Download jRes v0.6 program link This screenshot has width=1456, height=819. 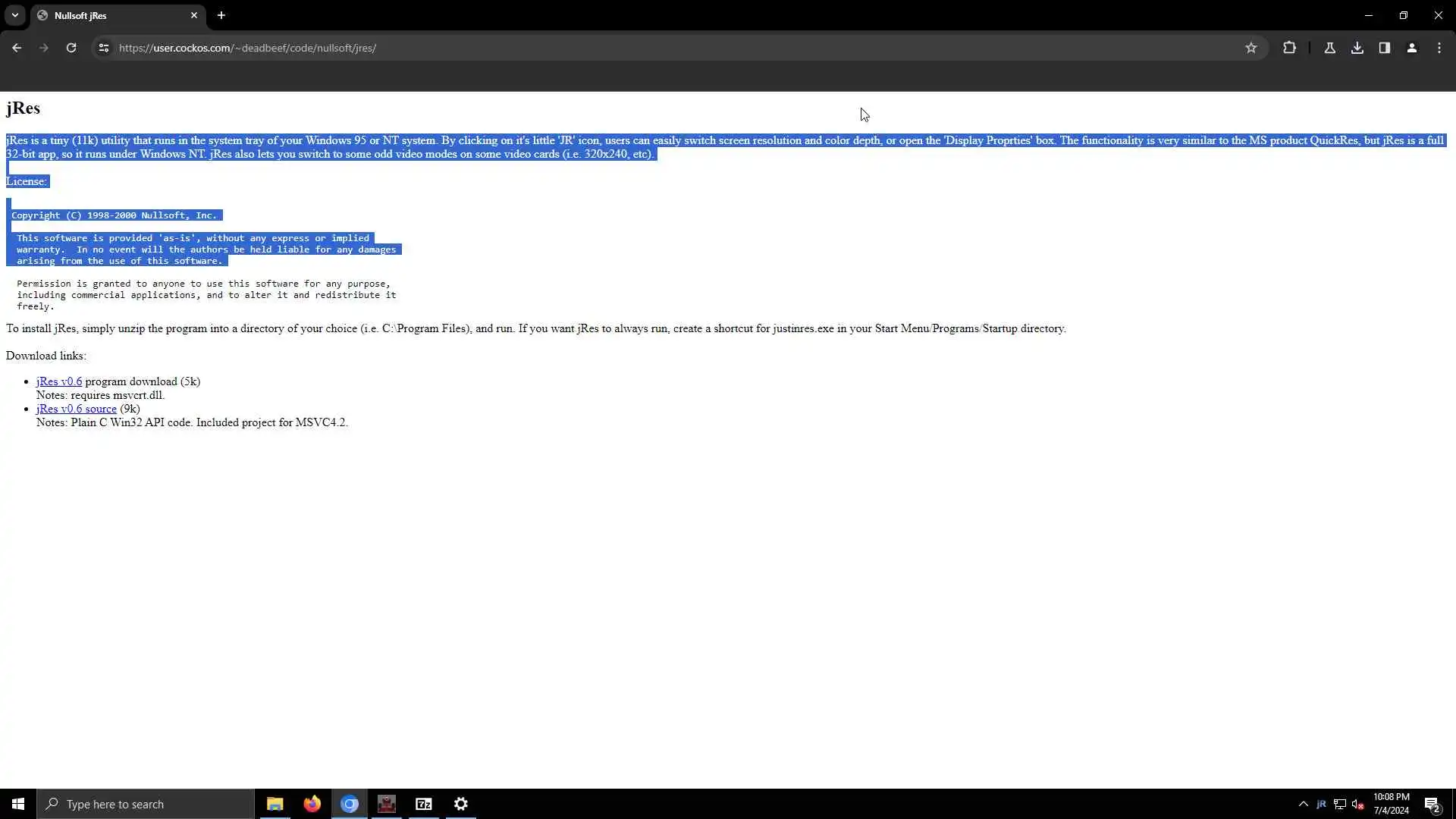point(59,381)
